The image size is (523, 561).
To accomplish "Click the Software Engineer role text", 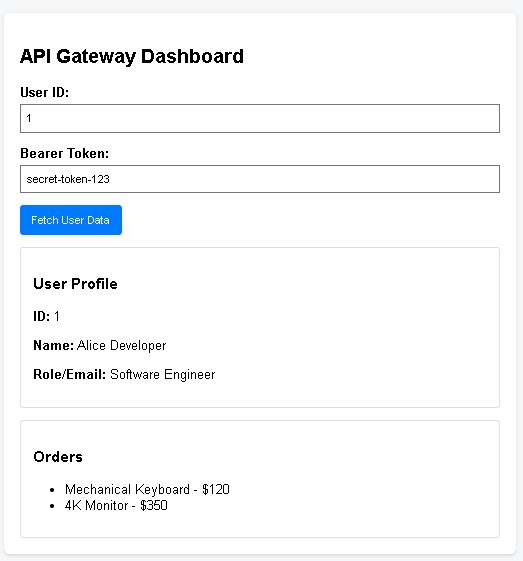I will [x=162, y=375].
